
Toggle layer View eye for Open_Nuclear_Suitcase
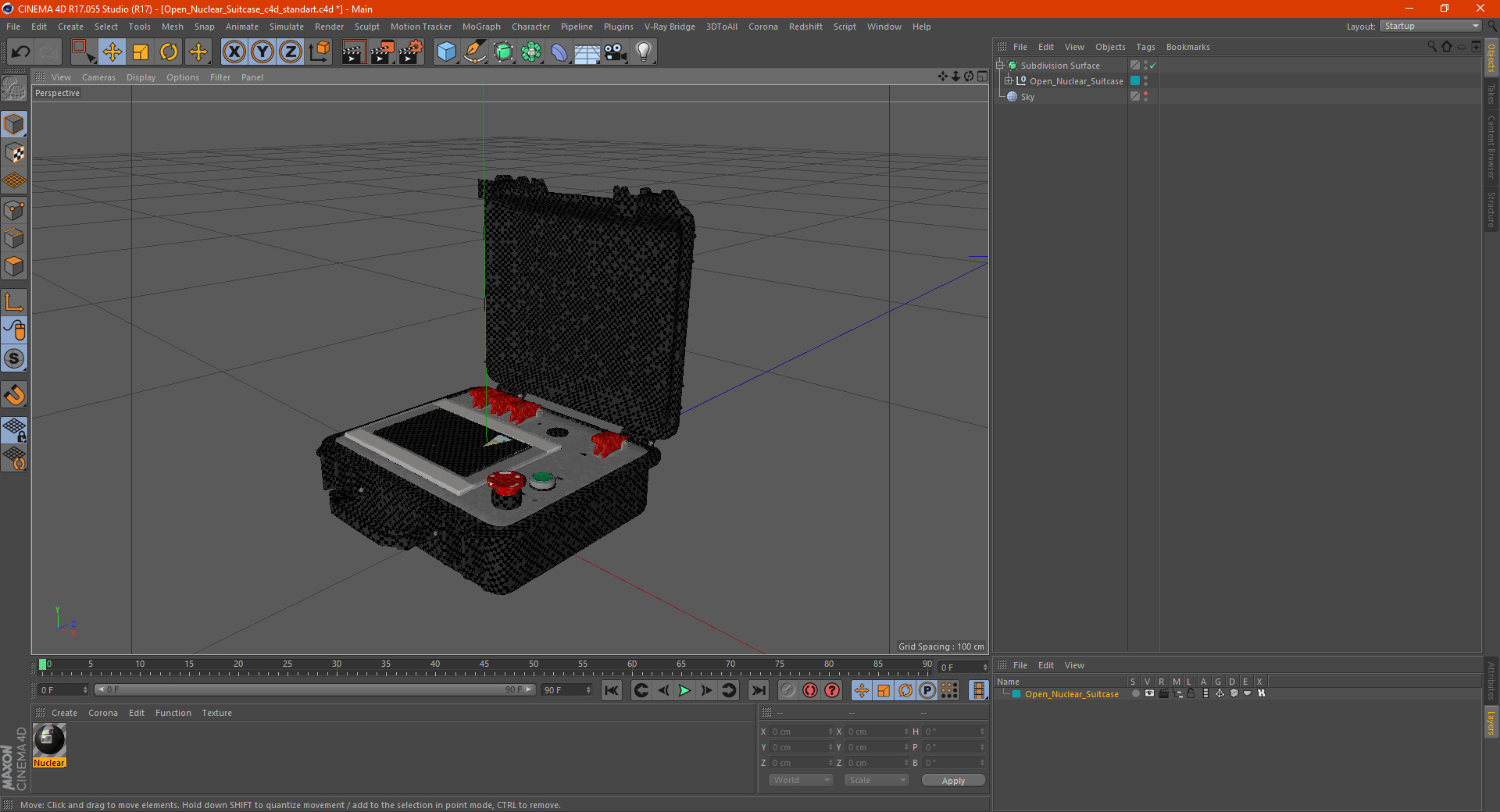click(1149, 693)
